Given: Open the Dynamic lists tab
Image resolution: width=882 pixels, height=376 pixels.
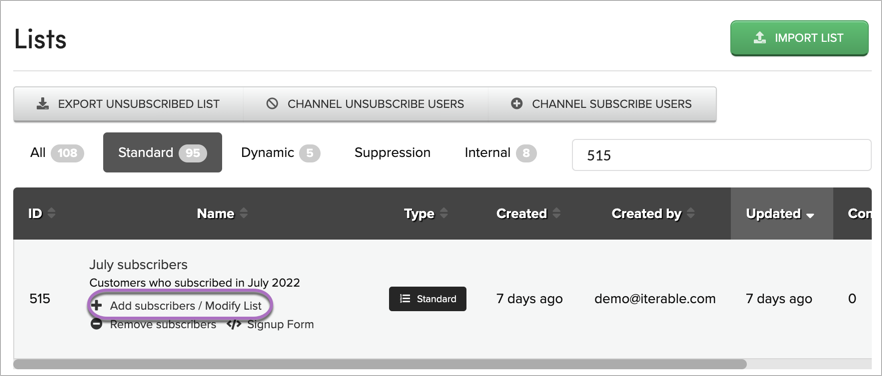Looking at the screenshot, I should [280, 153].
